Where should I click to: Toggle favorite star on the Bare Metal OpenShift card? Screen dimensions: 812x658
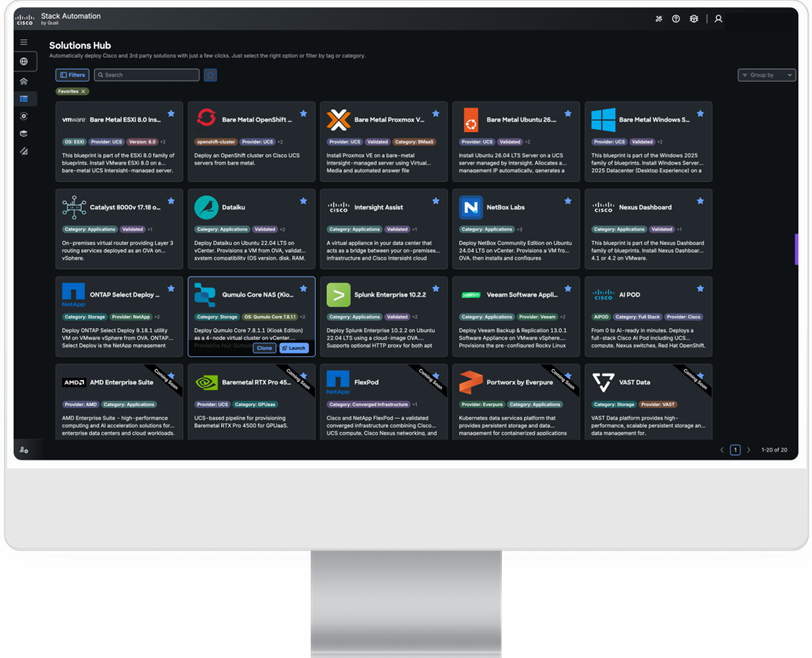click(x=303, y=113)
